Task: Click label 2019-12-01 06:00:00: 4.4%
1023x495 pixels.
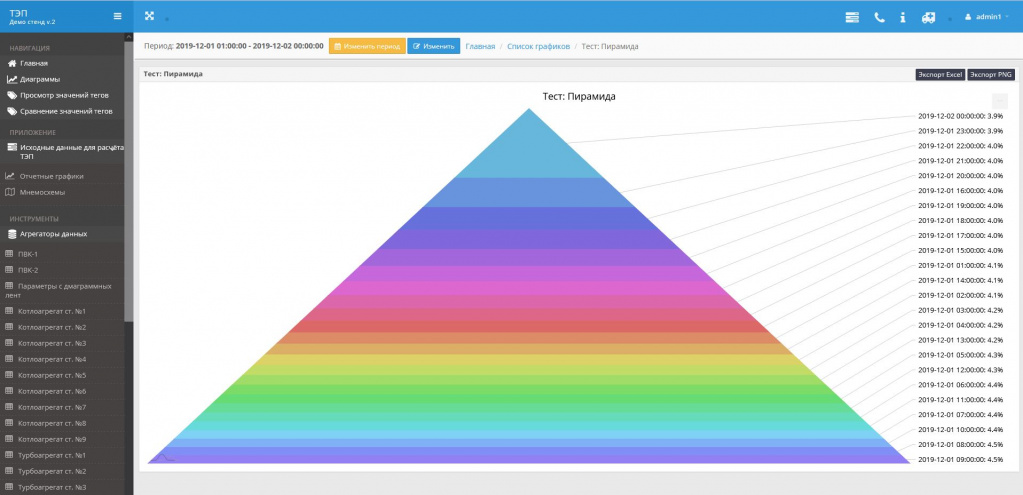Action: 960,385
